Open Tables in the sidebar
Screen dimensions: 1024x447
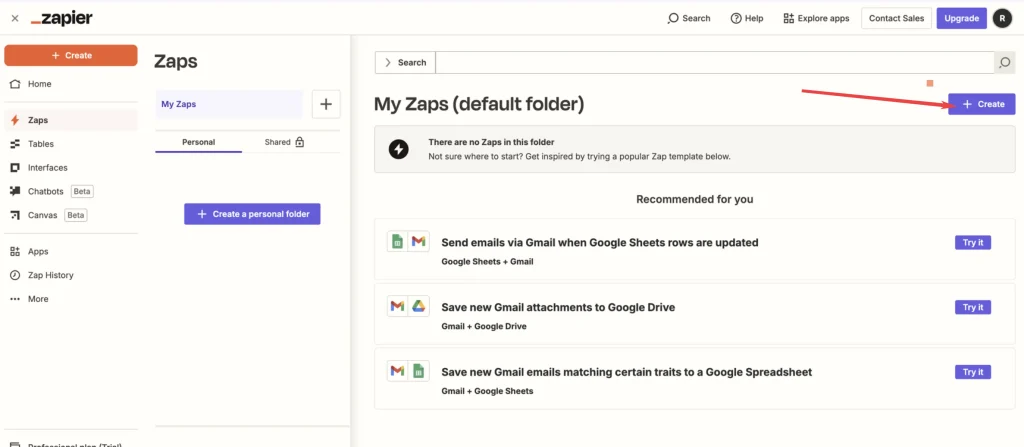[71, 144]
